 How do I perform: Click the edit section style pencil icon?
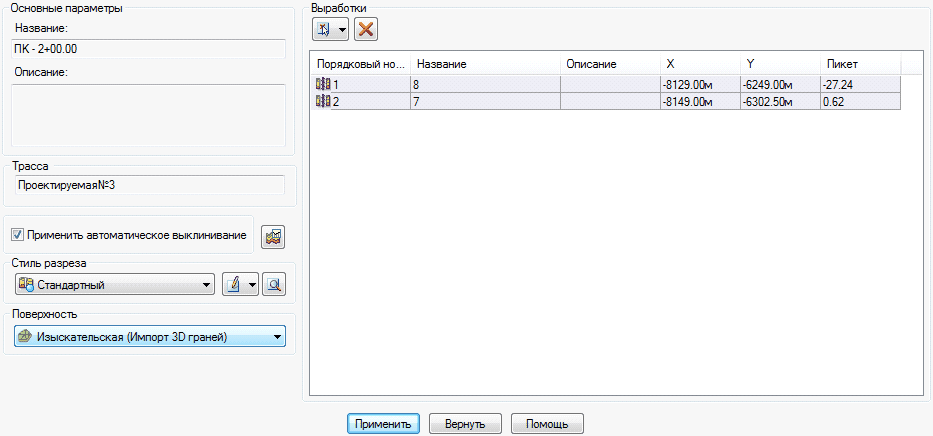point(233,285)
